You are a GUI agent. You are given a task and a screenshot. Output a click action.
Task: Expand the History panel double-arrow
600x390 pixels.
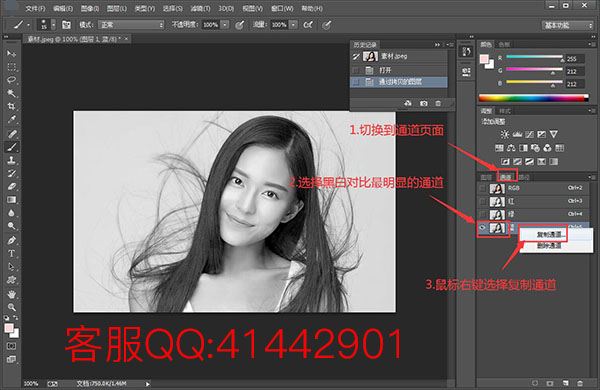tap(437, 45)
